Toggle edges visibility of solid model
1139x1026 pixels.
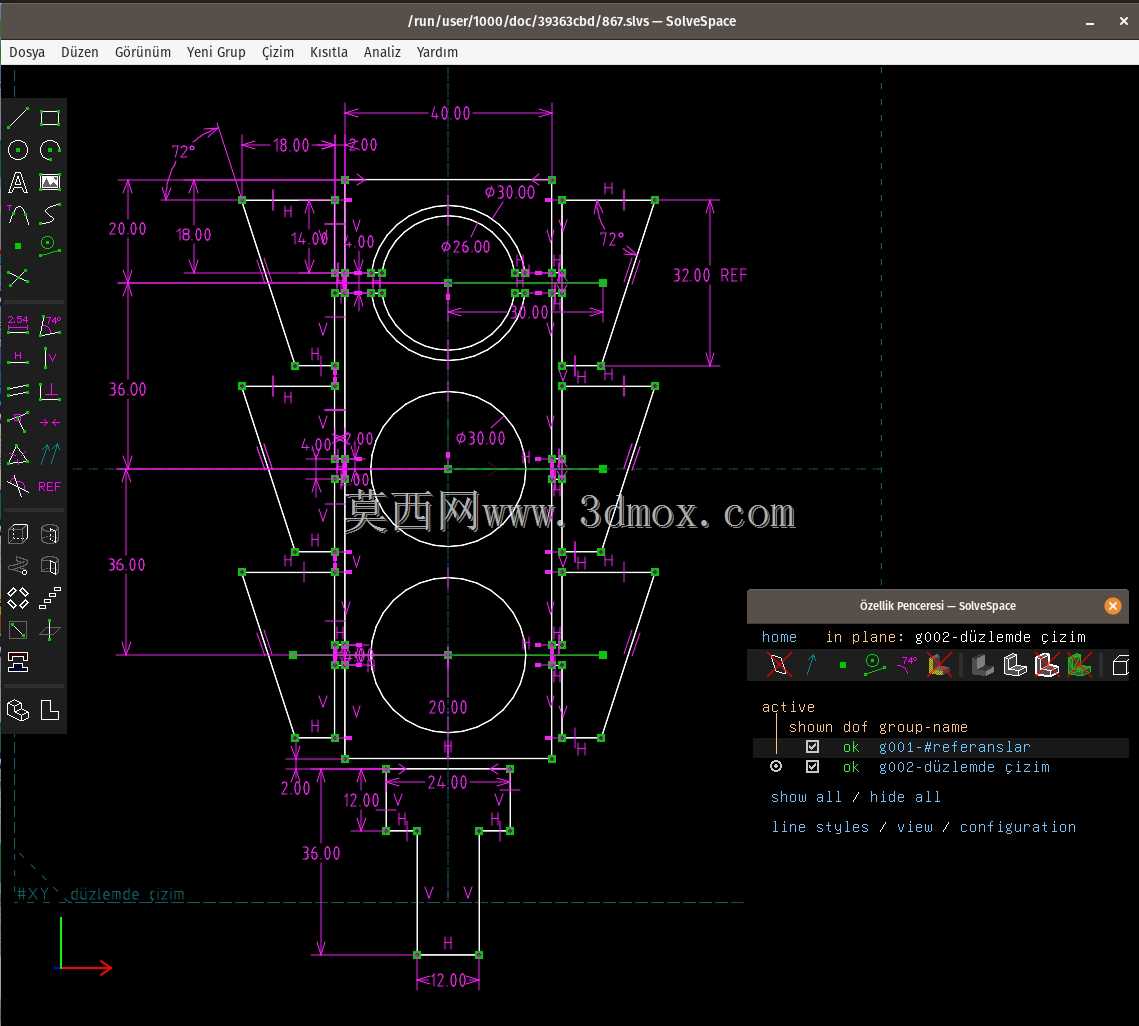click(x=1015, y=665)
